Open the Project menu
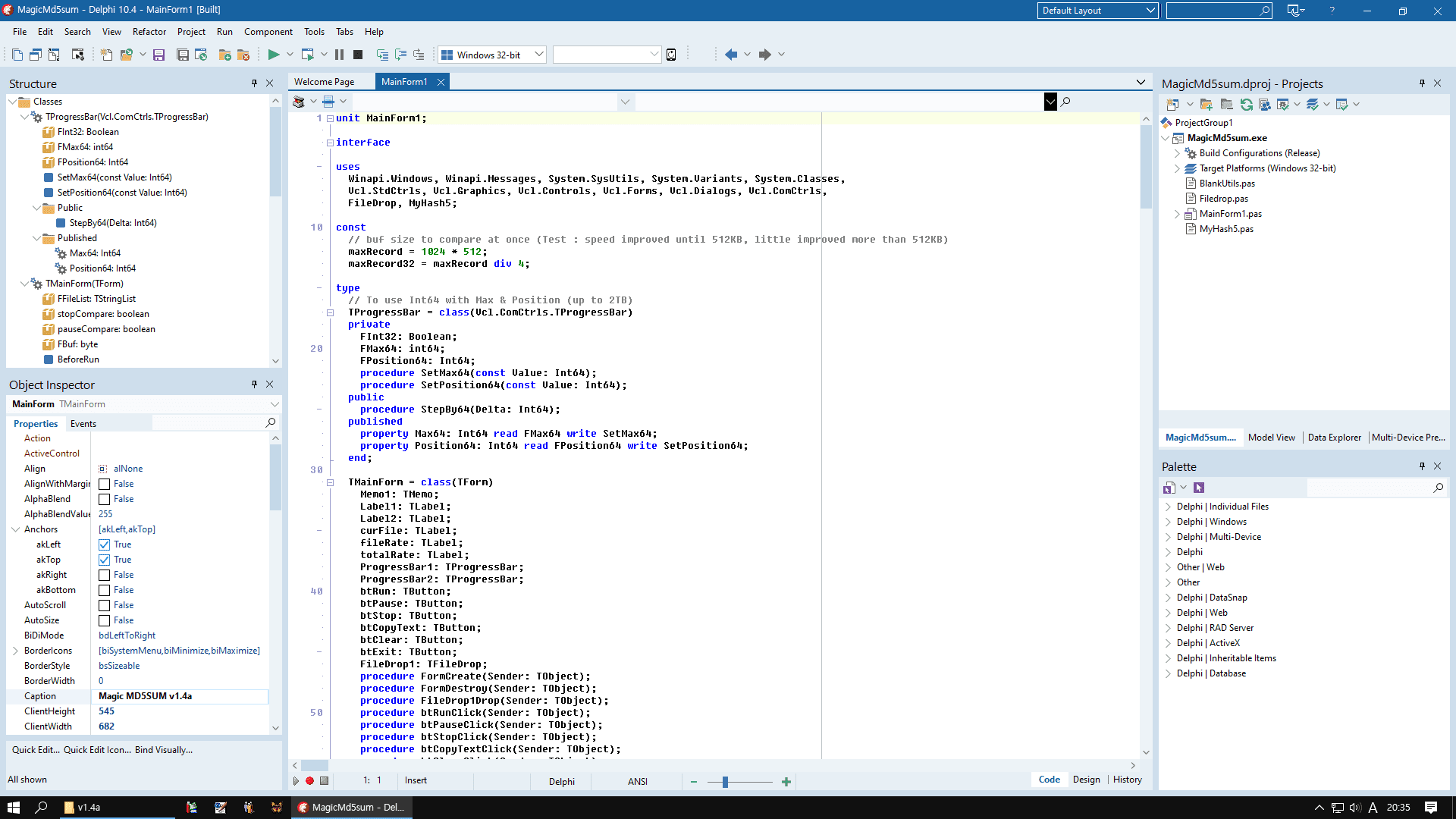 pos(191,32)
